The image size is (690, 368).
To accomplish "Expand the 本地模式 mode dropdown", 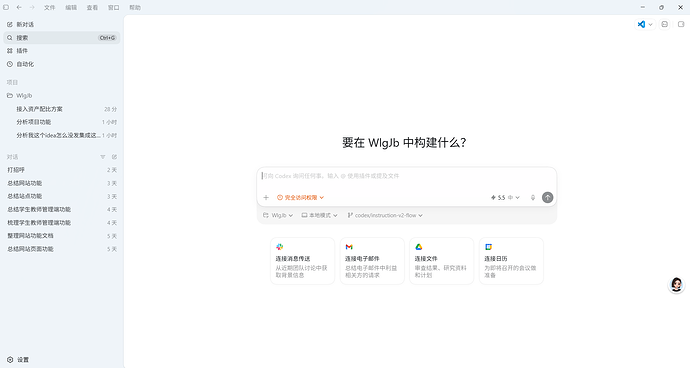I will click(319, 216).
